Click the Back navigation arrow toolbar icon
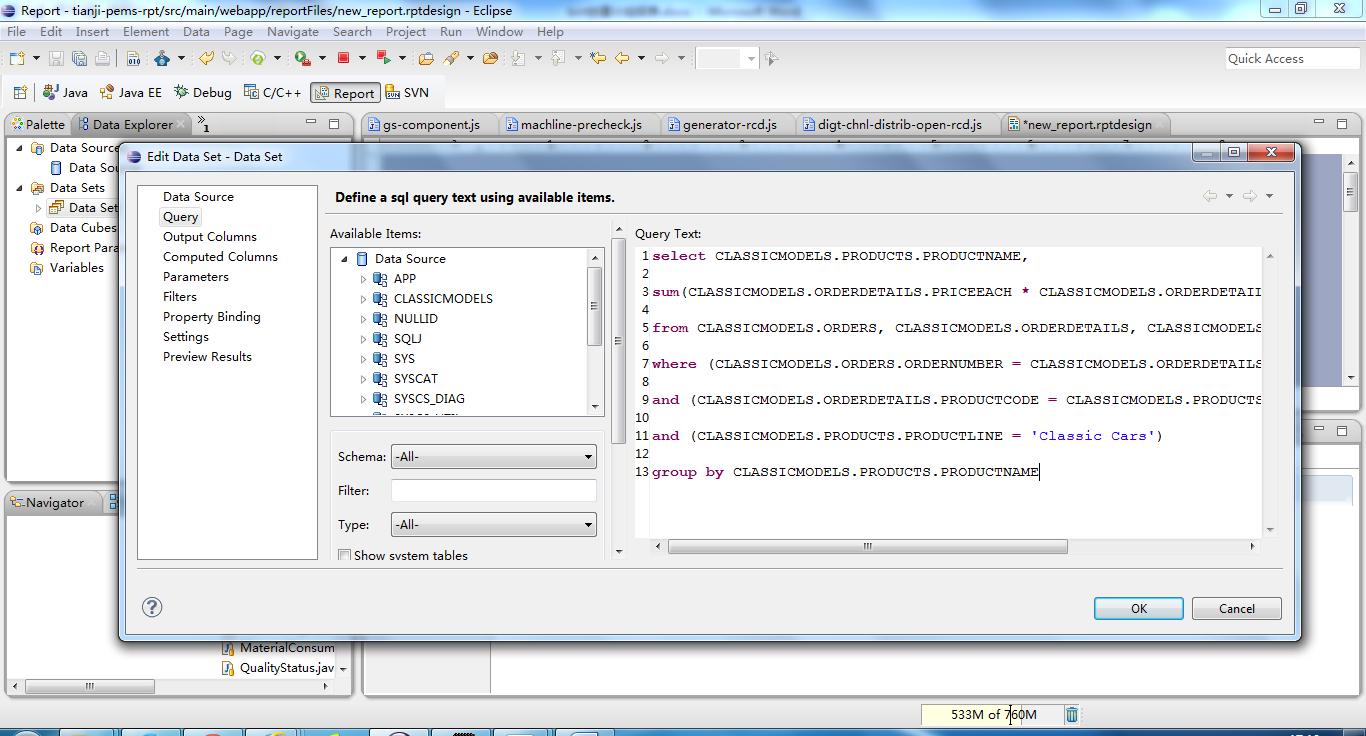Viewport: 1366px width, 736px height. click(x=622, y=58)
